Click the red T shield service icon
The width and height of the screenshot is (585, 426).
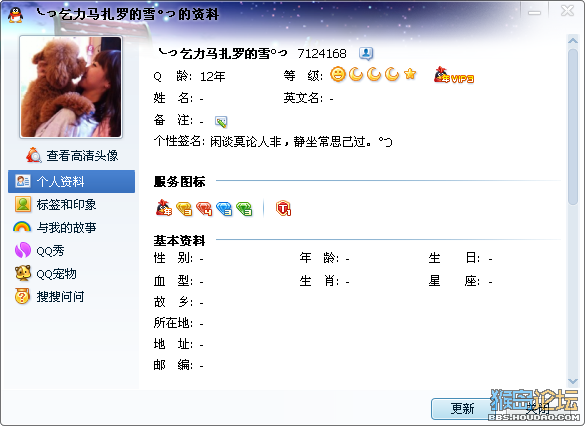click(x=284, y=208)
